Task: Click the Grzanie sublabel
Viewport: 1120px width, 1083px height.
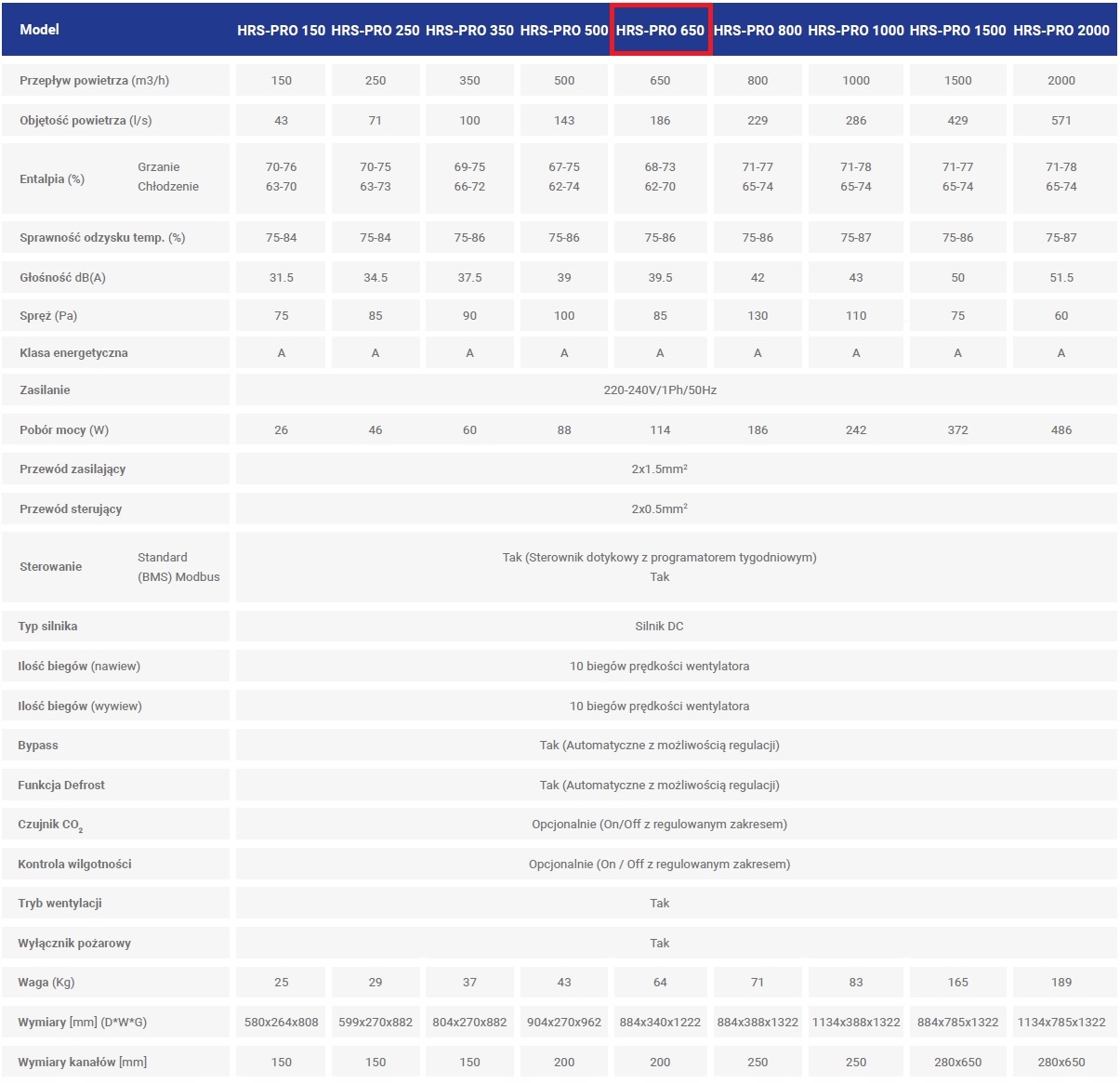Action: 159,167
